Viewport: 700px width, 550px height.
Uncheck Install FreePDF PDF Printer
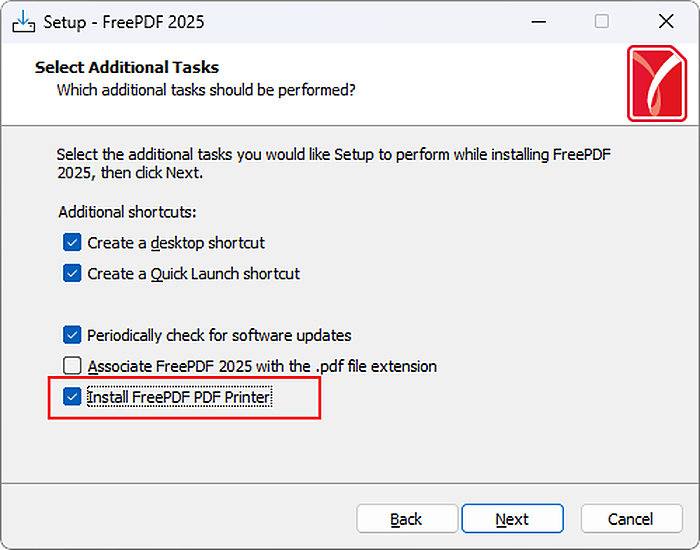[x=72, y=396]
